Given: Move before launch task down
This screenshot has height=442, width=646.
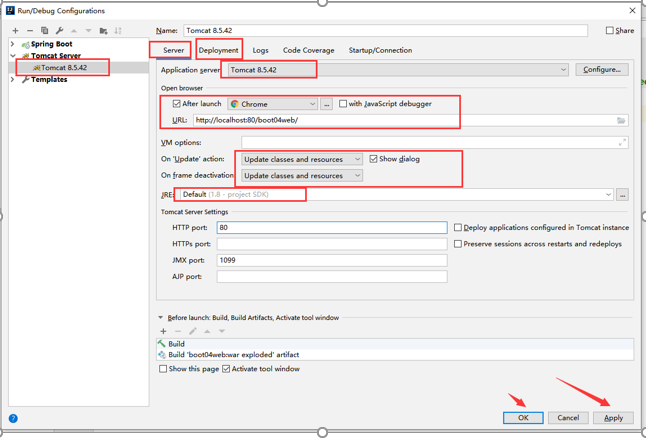Looking at the screenshot, I should [222, 331].
